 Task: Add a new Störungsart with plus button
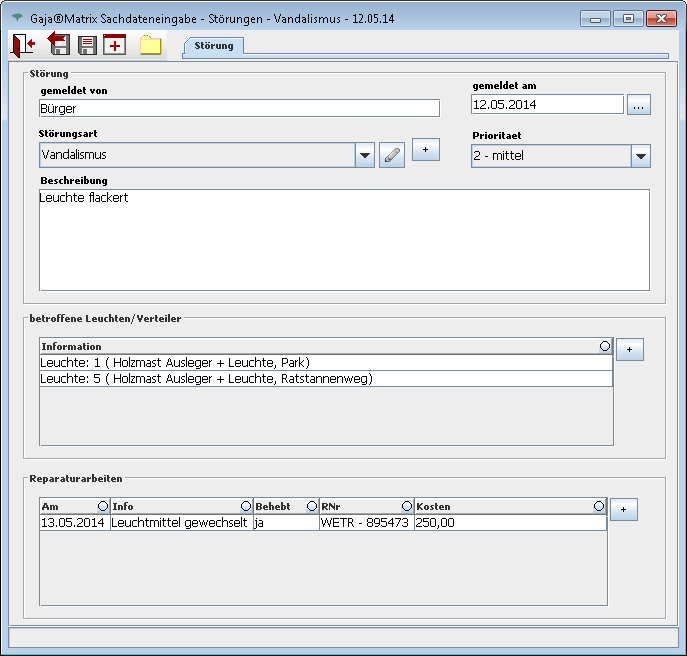click(x=426, y=150)
